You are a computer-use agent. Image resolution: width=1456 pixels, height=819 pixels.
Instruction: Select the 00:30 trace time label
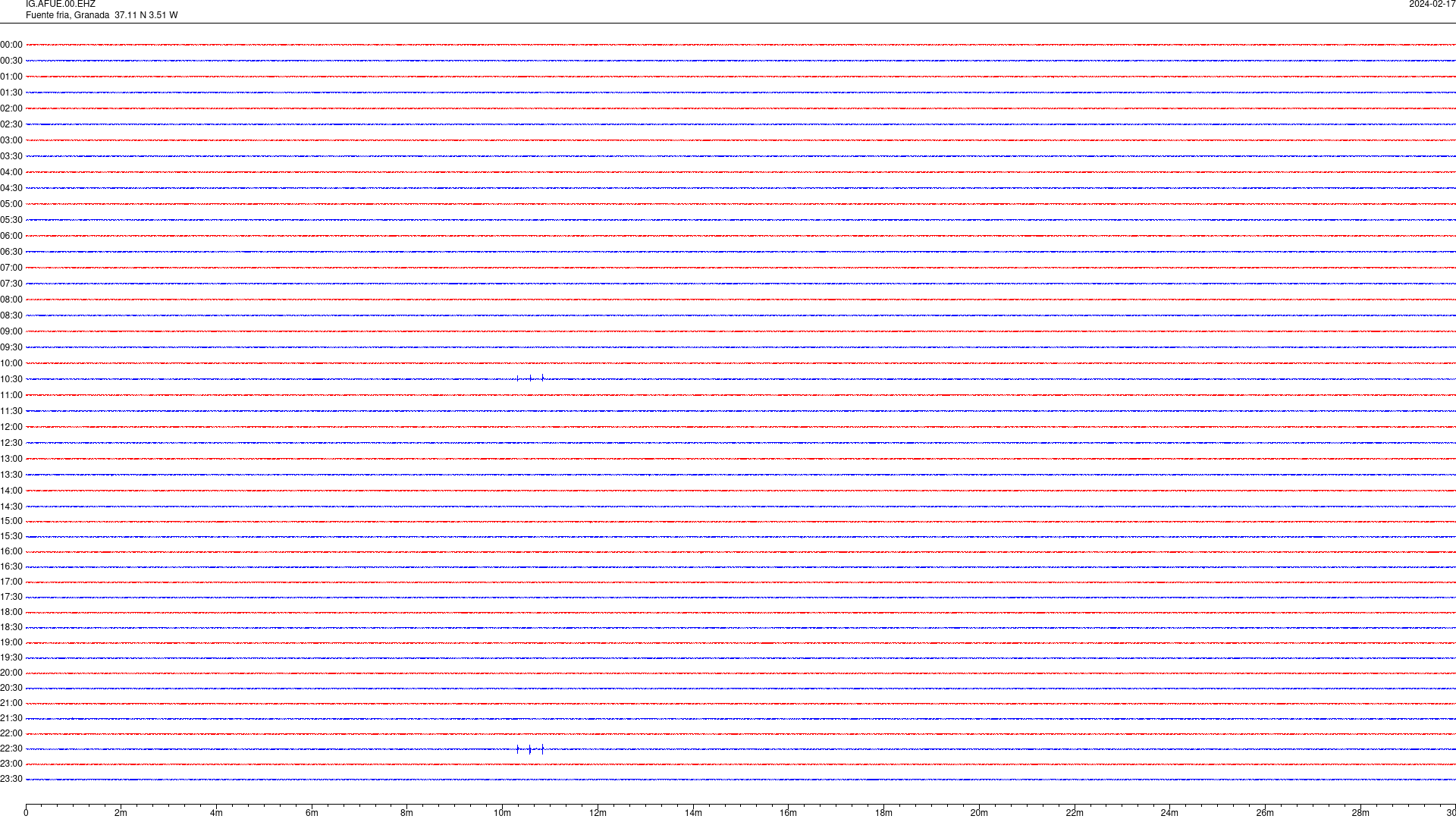tap(11, 61)
